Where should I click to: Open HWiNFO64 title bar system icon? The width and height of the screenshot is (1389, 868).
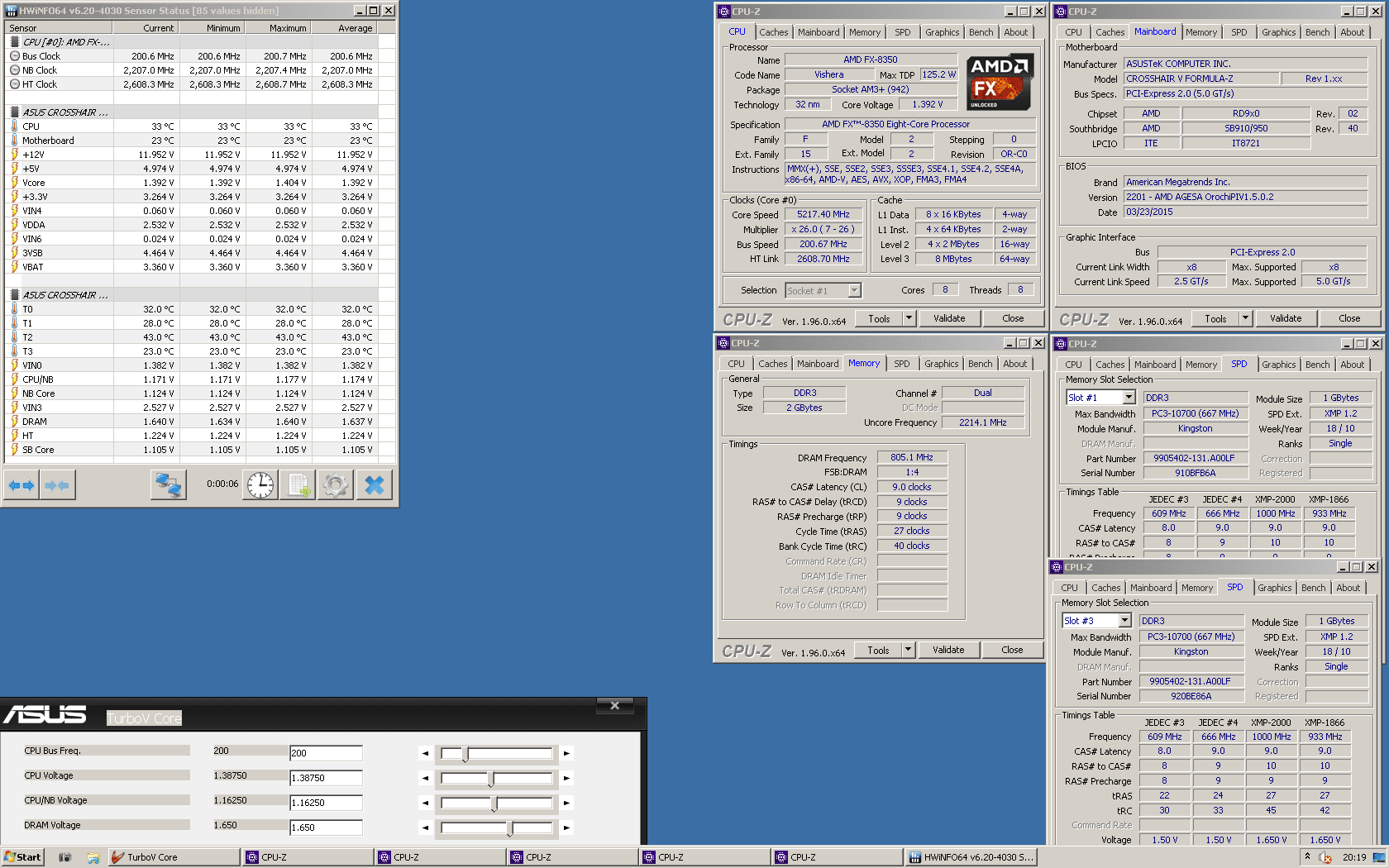[11, 11]
